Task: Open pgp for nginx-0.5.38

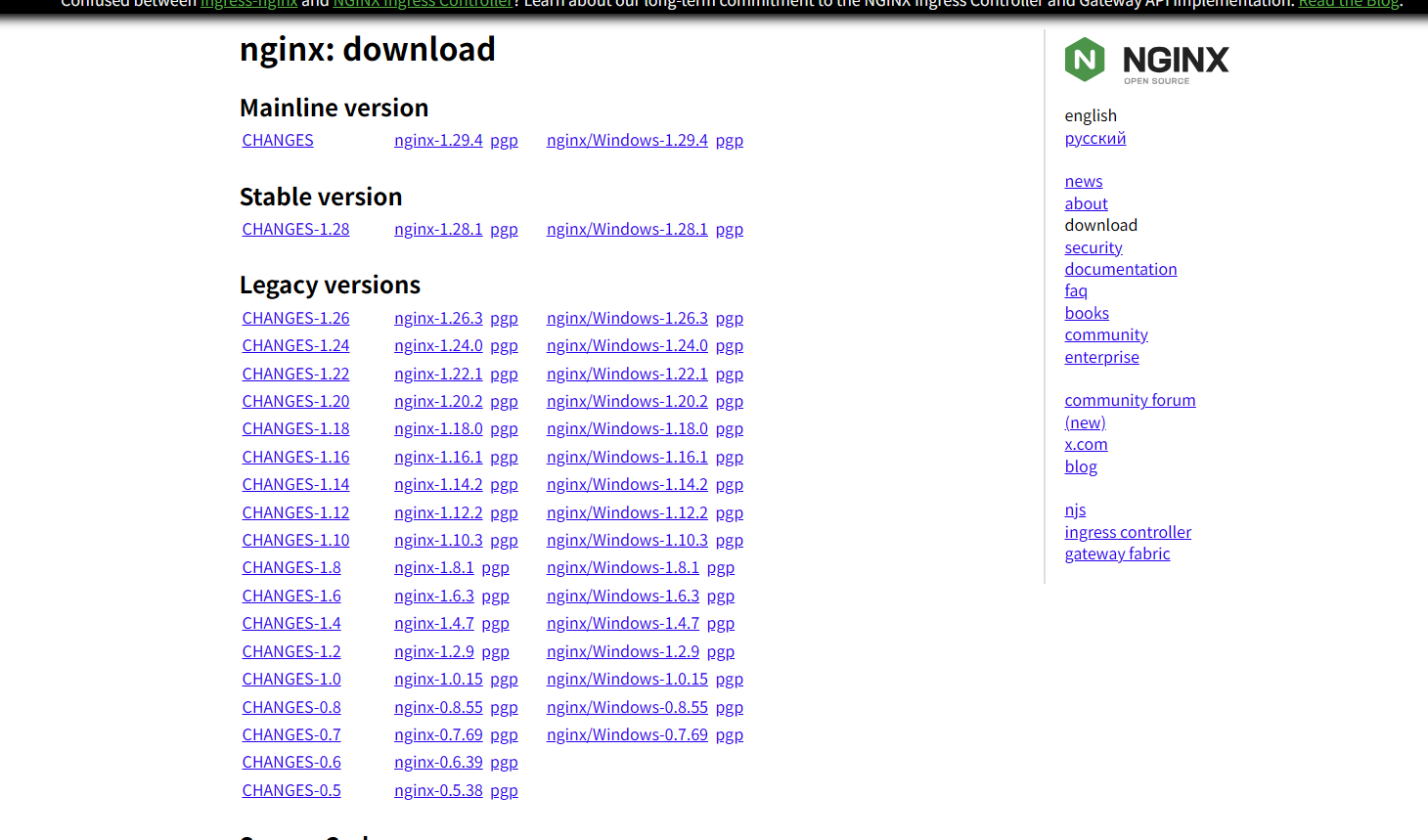Action: 504,791
